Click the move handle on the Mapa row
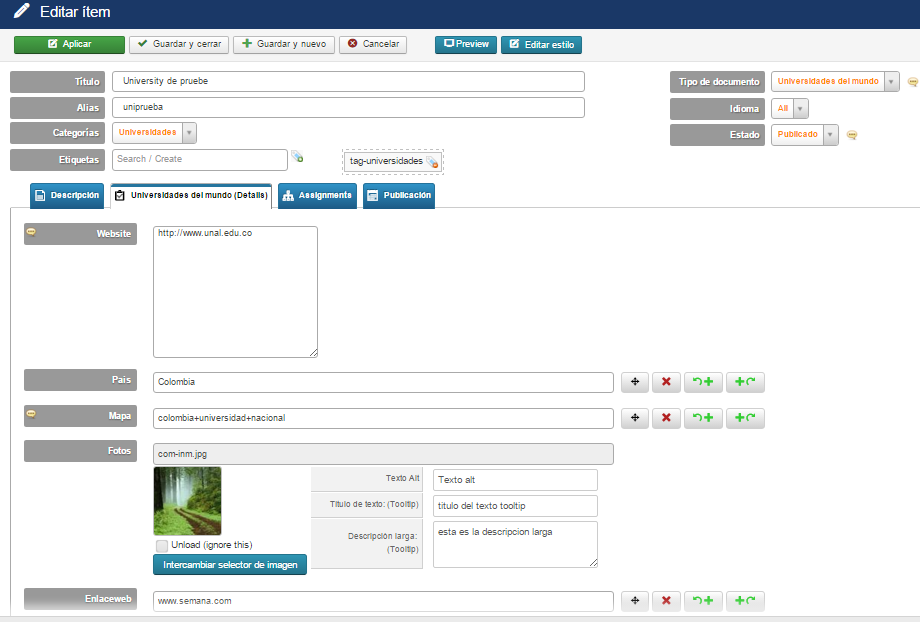Image resolution: width=920 pixels, height=622 pixels. [634, 418]
